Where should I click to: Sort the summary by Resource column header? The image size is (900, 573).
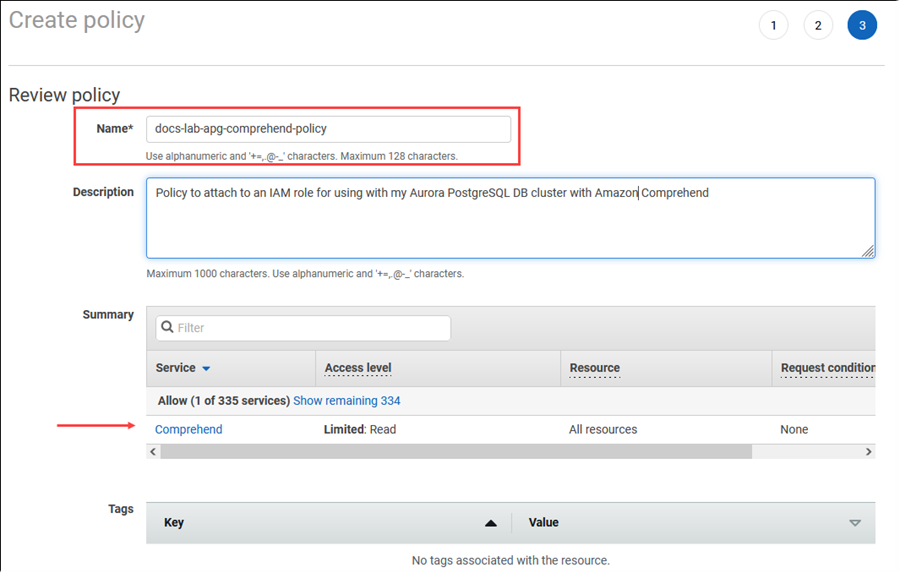pos(595,368)
